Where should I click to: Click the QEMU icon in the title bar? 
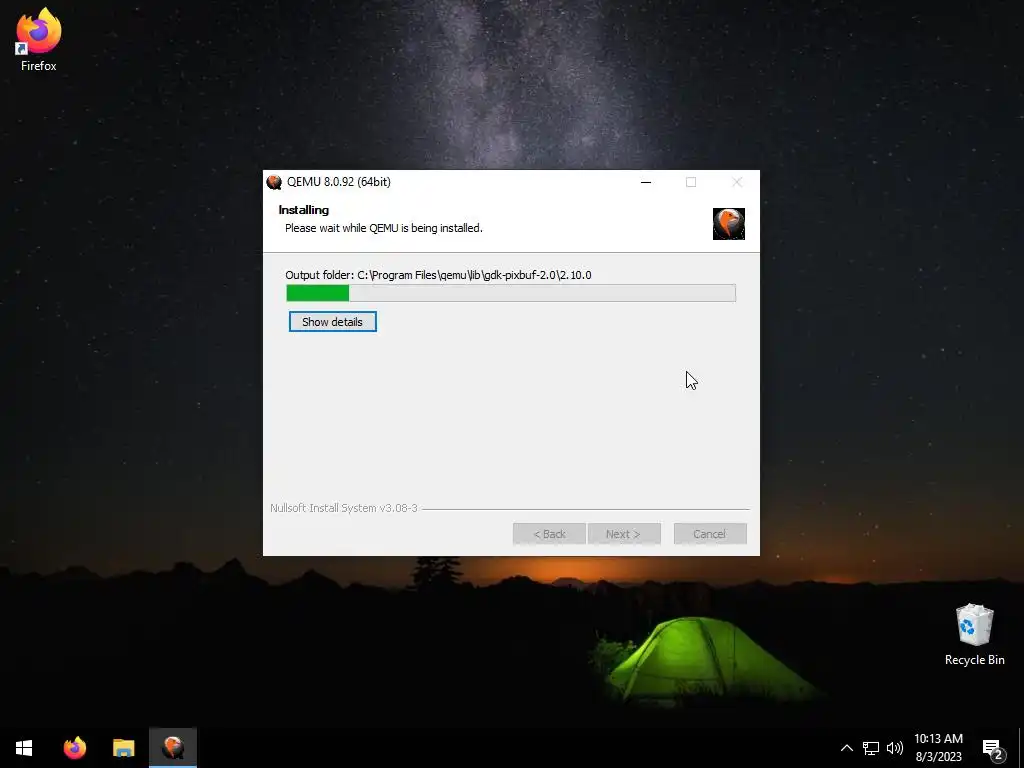pos(274,182)
